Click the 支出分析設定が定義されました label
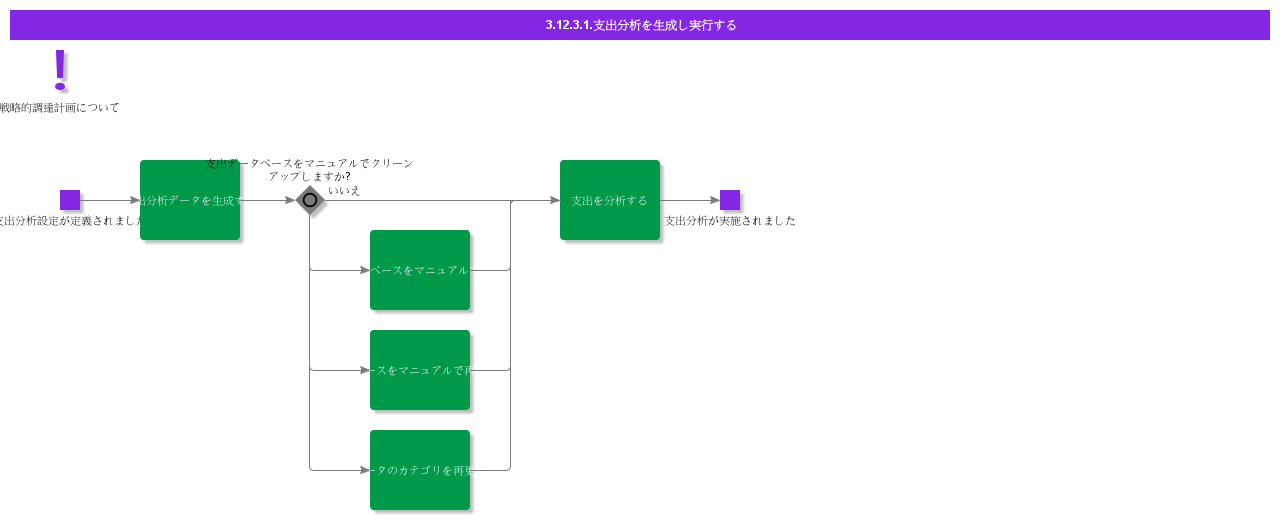 pos(72,220)
